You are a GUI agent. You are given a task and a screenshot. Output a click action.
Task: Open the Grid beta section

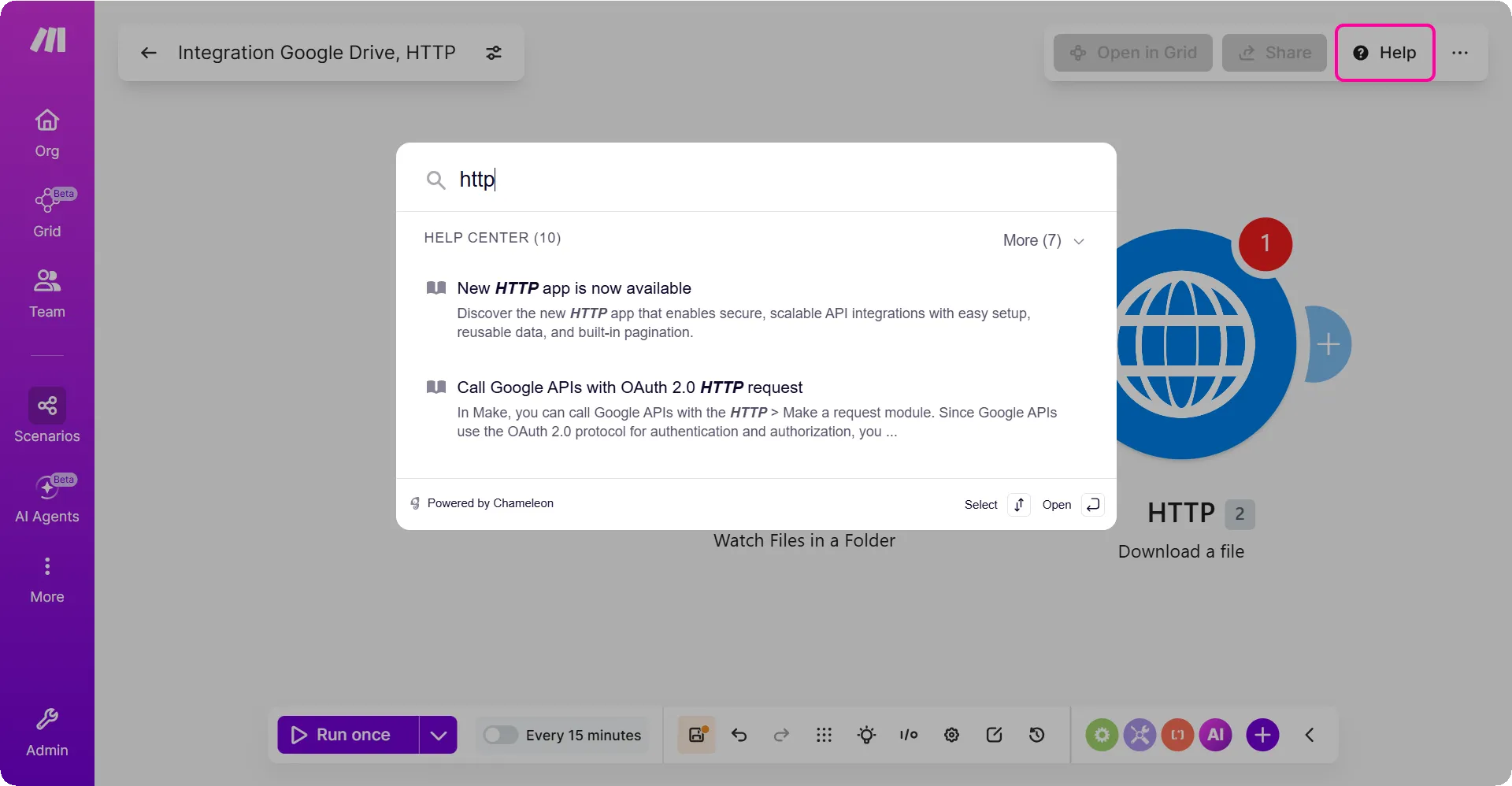coord(47,213)
